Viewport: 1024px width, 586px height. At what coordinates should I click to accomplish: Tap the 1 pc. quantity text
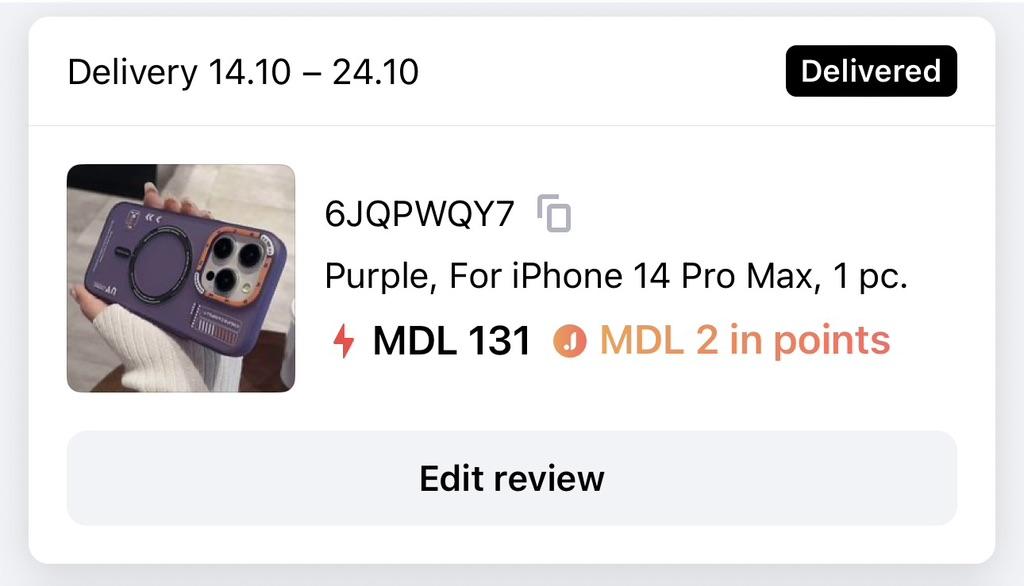click(871, 276)
